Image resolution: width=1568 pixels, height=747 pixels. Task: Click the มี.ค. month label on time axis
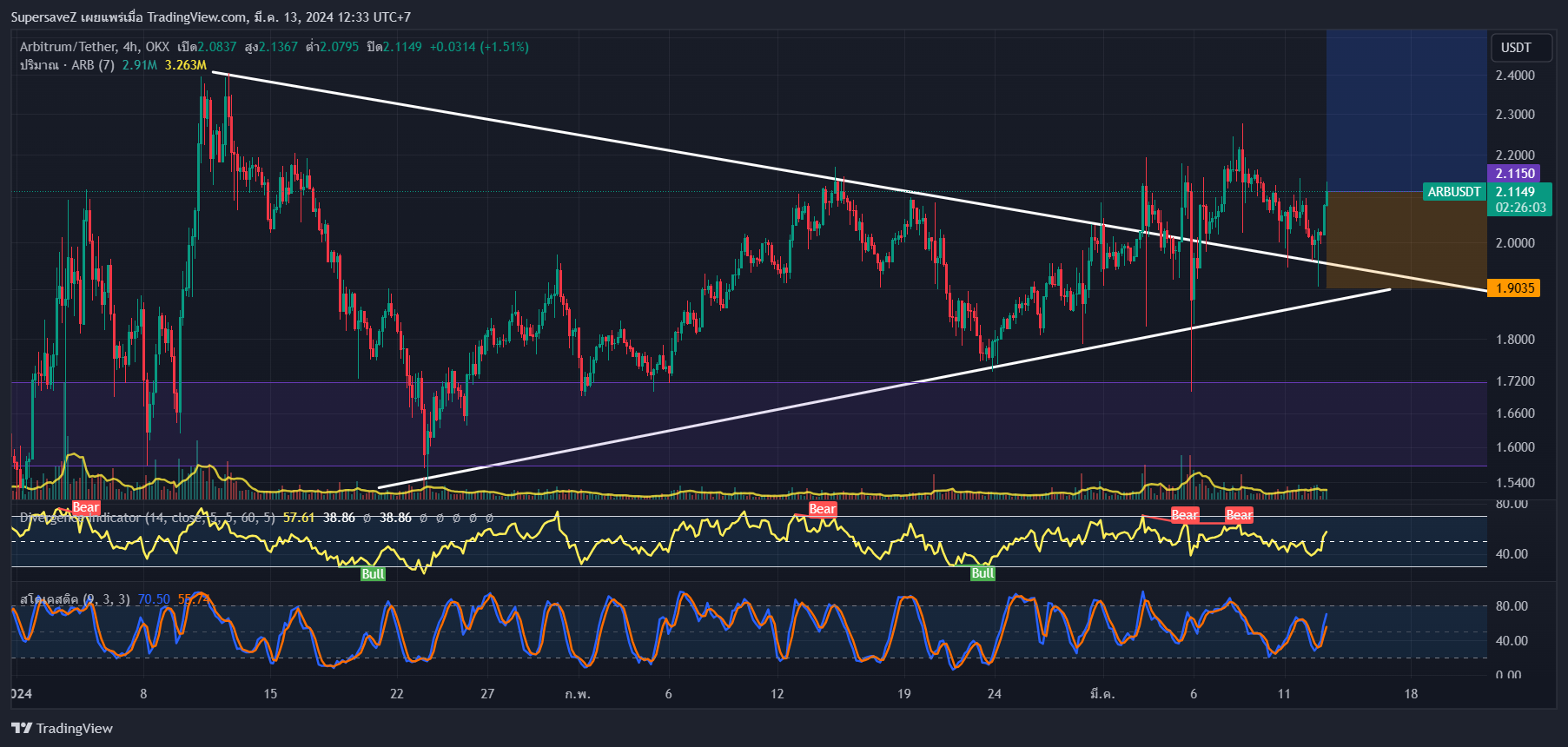(1102, 694)
